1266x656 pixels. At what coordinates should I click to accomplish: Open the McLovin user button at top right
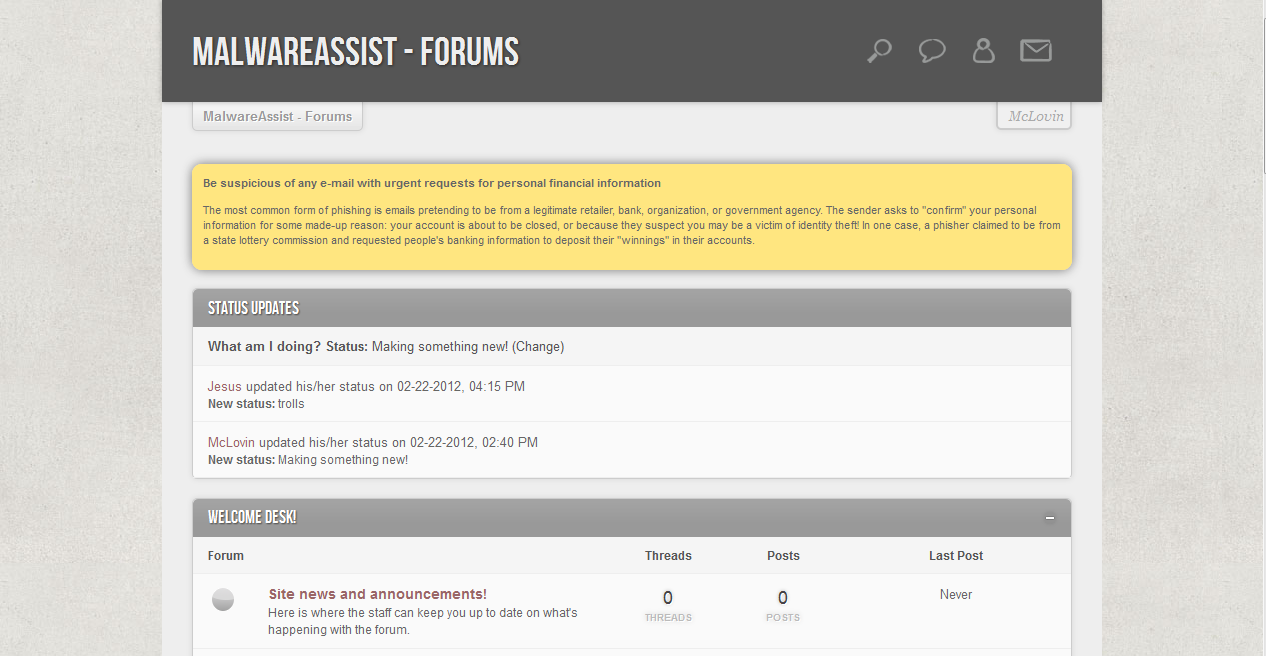pyautogui.click(x=1035, y=116)
